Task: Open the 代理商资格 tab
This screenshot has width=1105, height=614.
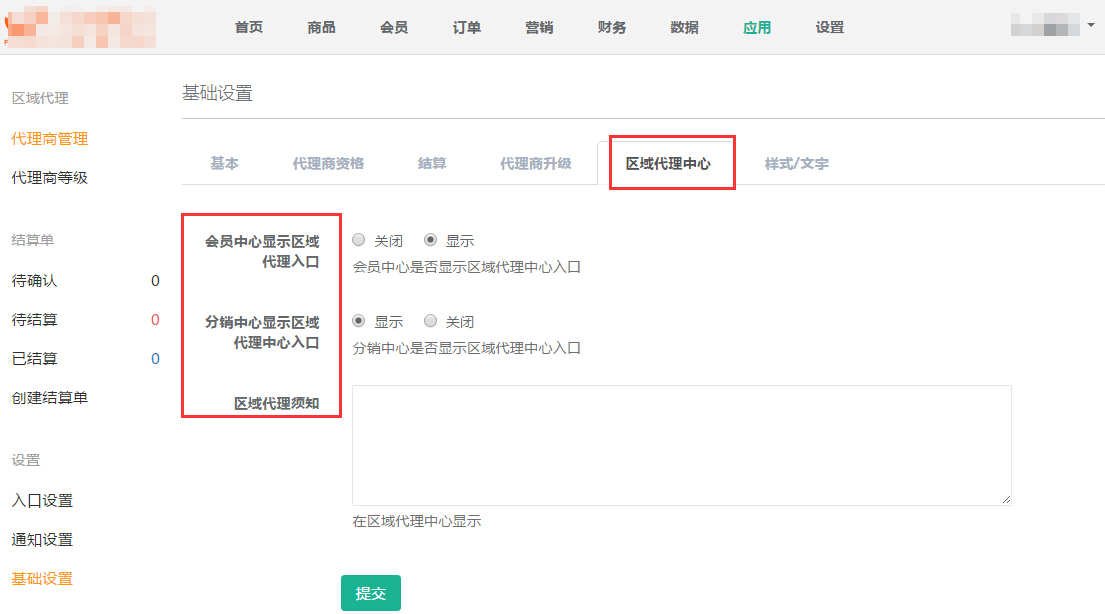Action: point(328,163)
